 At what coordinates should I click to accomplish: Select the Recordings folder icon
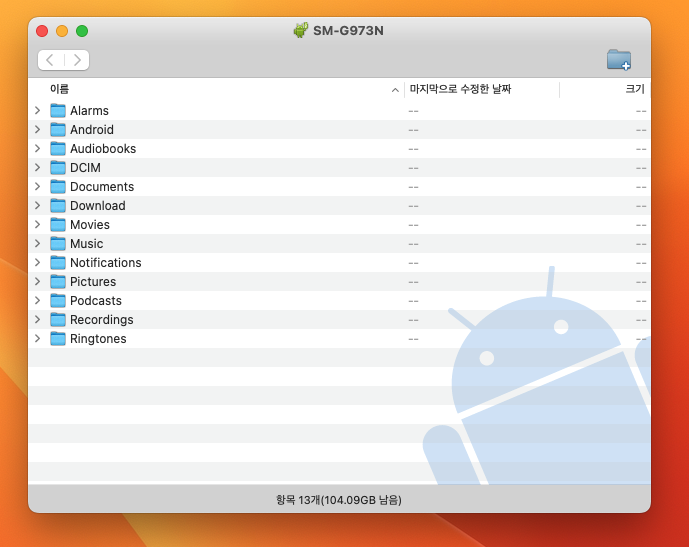pos(58,319)
